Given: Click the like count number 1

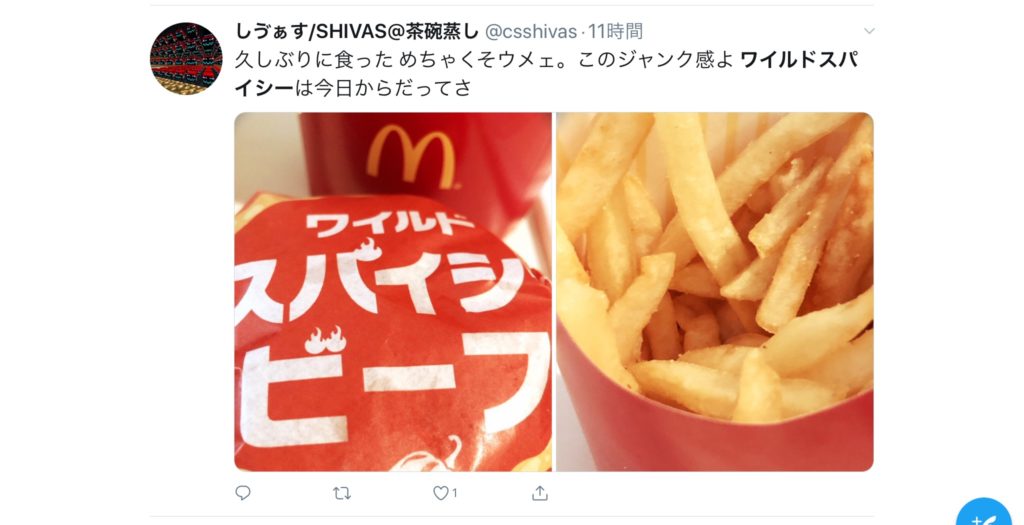Looking at the screenshot, I should [455, 494].
